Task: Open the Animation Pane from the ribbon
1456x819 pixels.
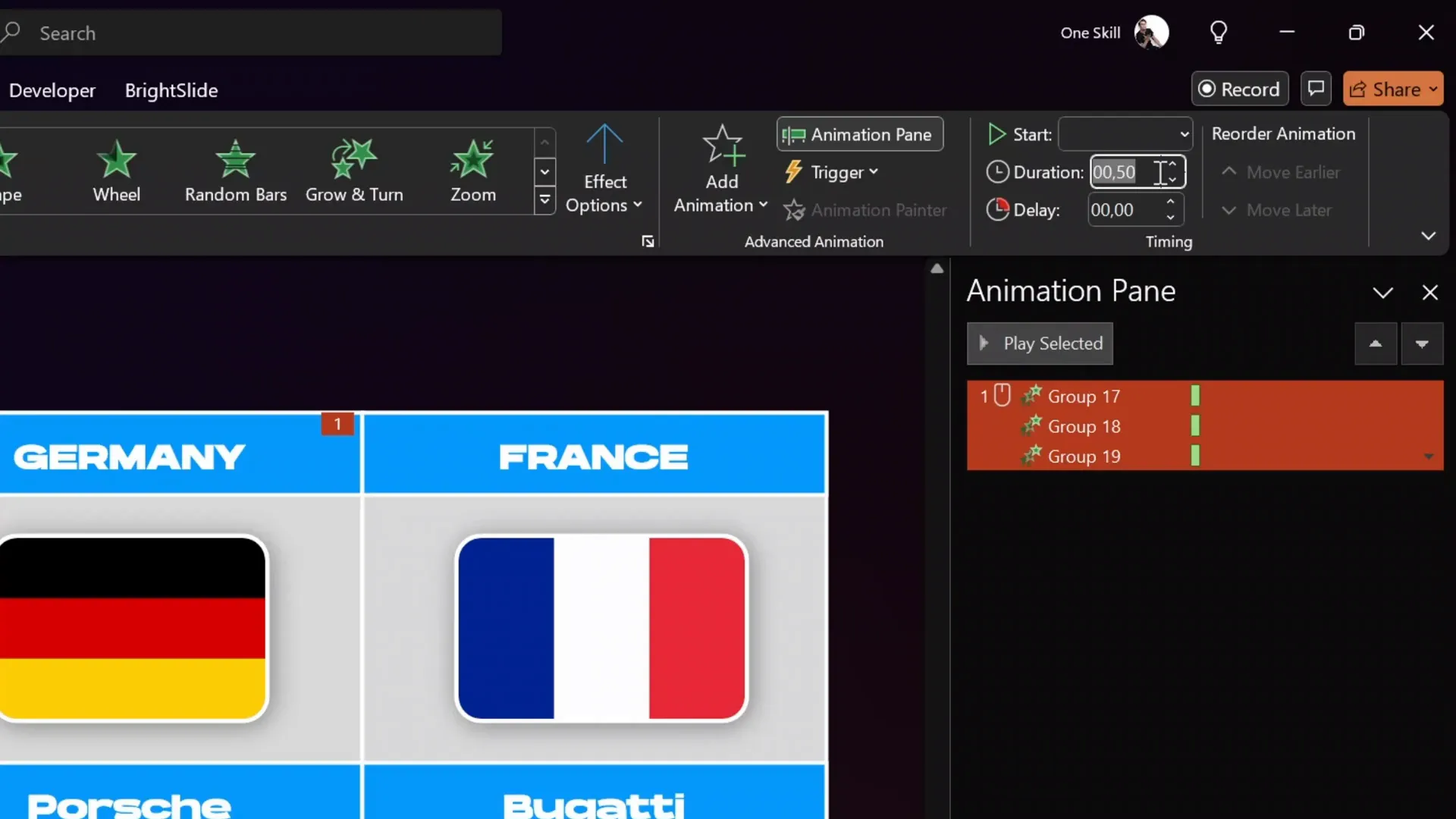Action: 859,133
